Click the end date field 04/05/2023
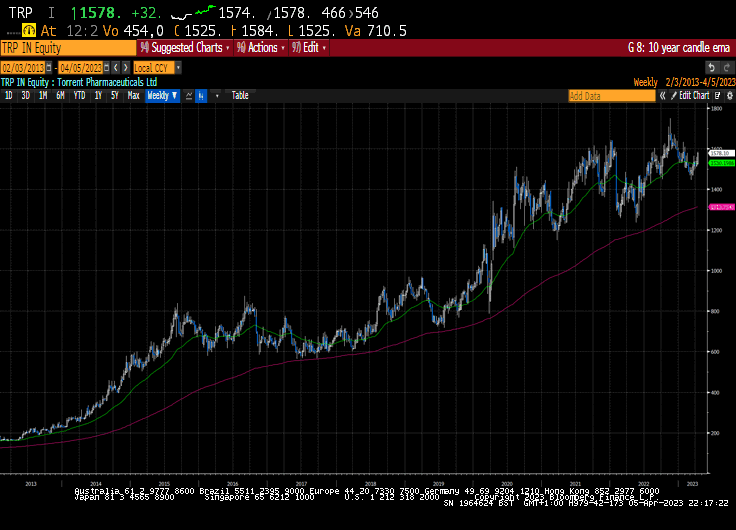736x530 pixels. [81, 68]
